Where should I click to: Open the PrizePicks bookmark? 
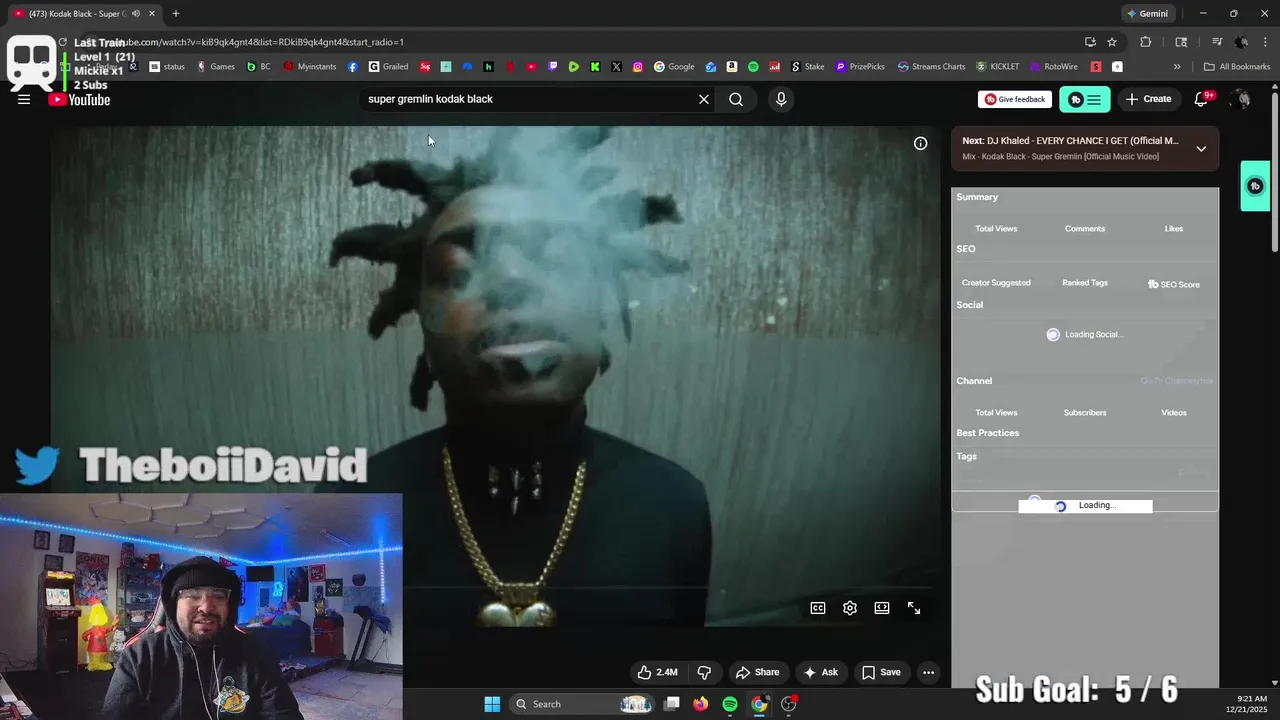tap(860, 67)
